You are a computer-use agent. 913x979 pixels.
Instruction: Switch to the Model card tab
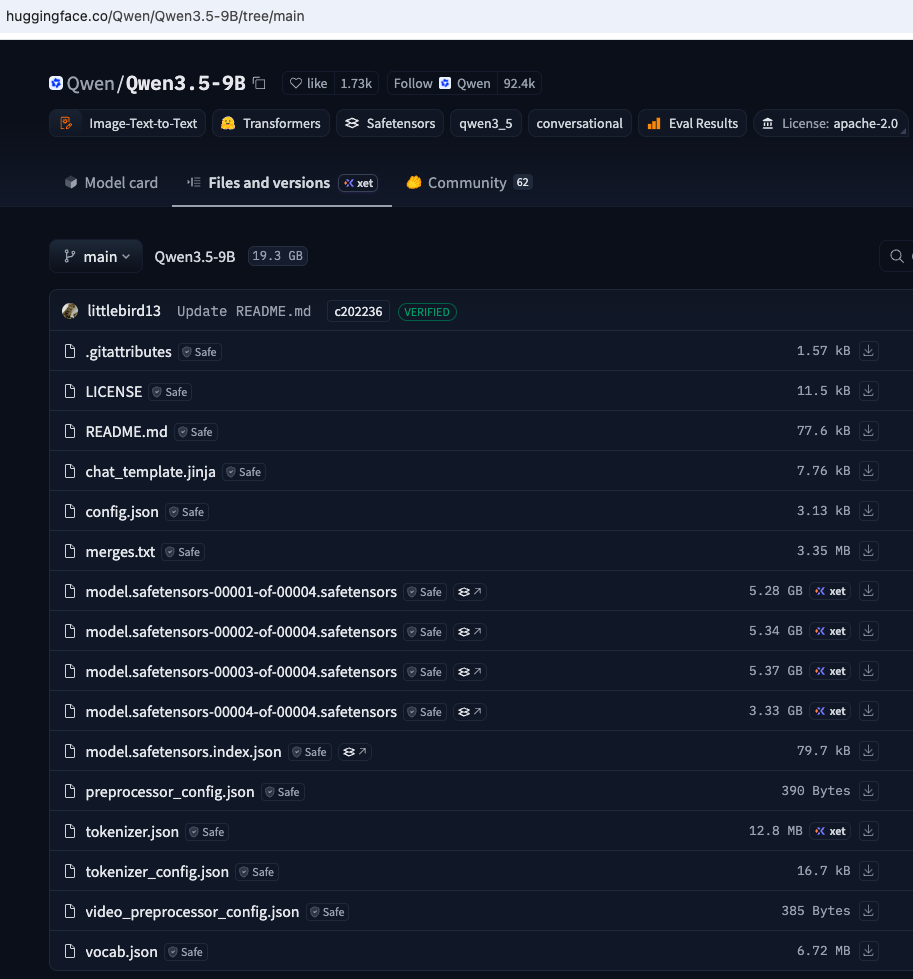(x=111, y=183)
